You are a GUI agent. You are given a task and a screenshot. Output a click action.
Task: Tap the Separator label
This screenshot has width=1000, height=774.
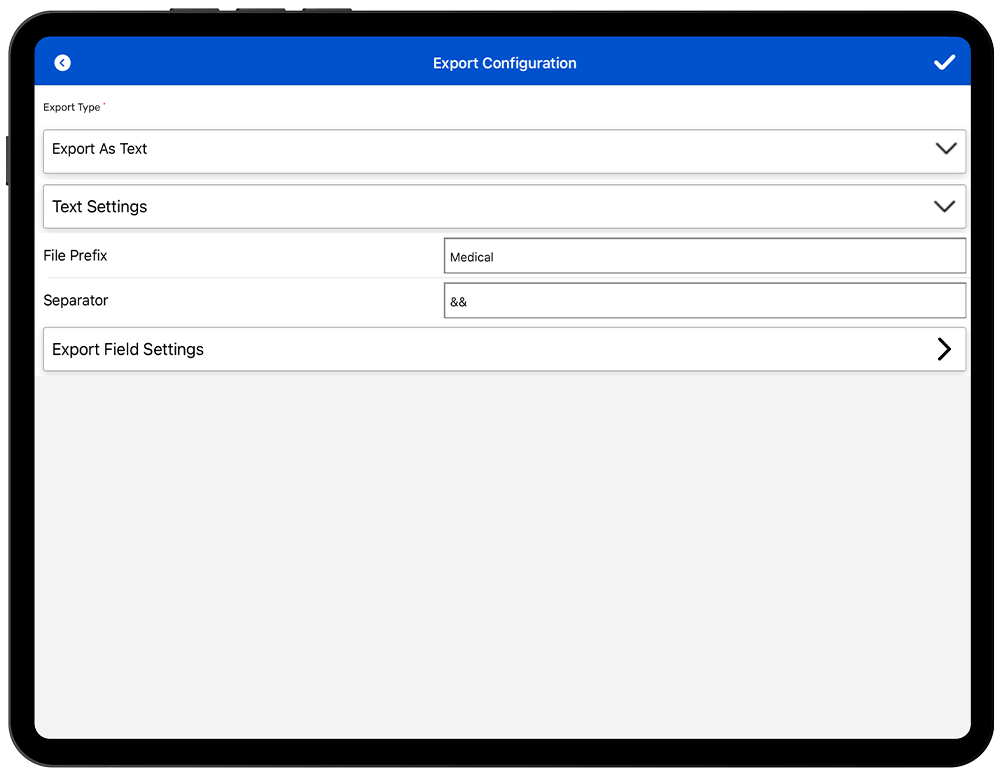coord(76,301)
